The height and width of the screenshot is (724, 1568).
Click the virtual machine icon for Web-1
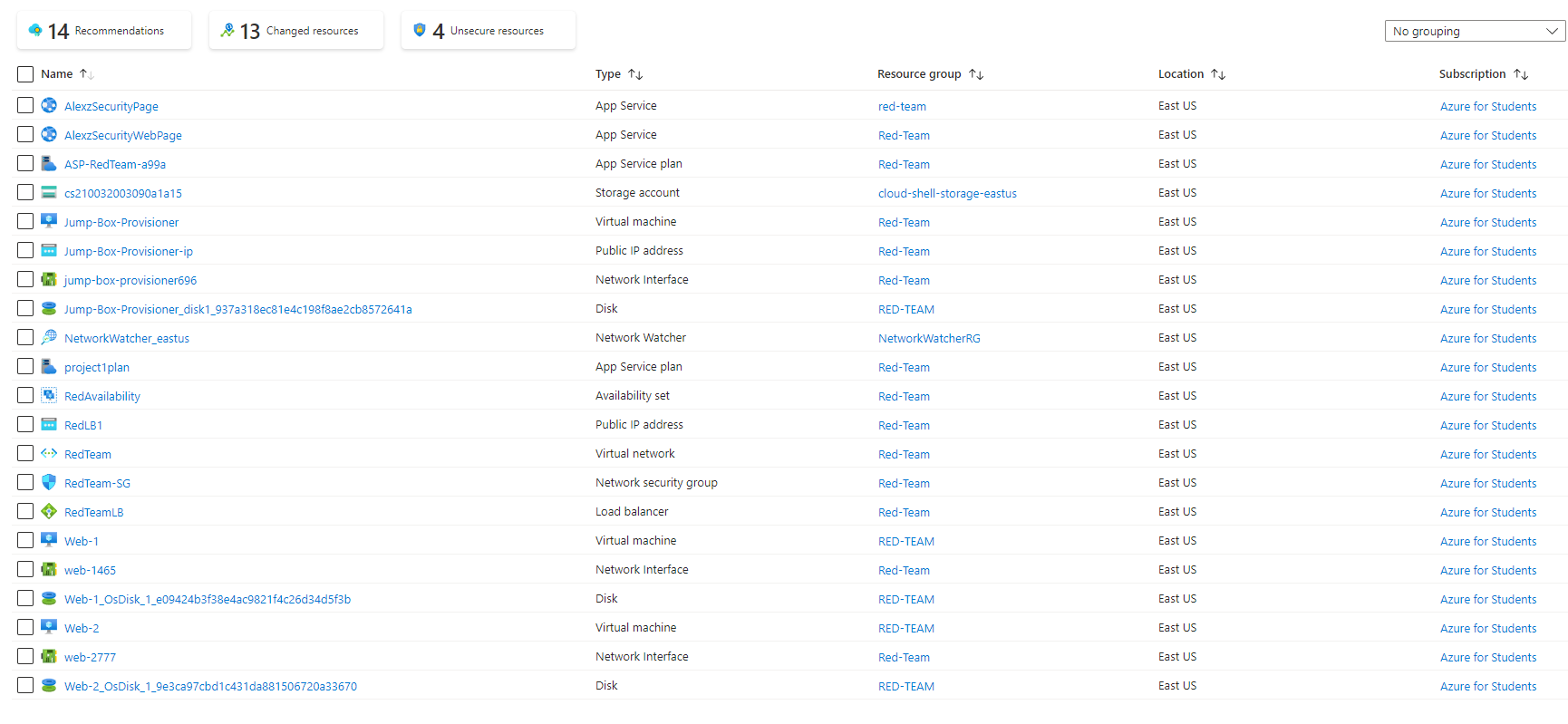pos(49,540)
